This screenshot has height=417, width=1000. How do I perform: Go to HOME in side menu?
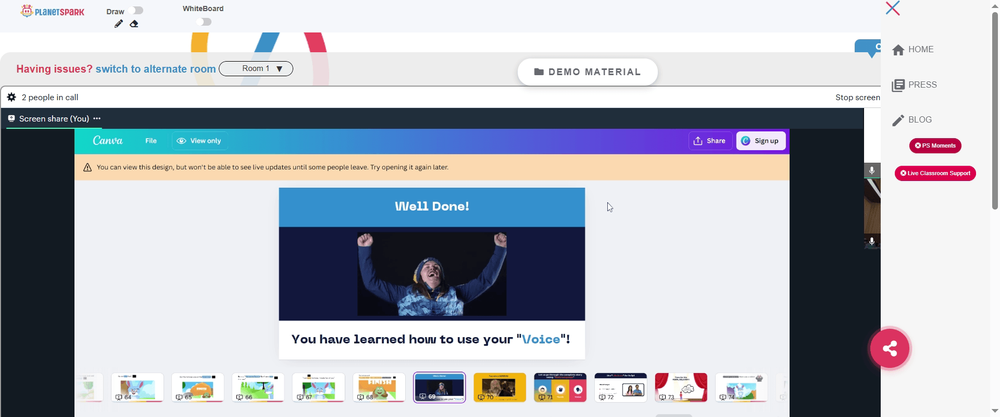pos(913,50)
